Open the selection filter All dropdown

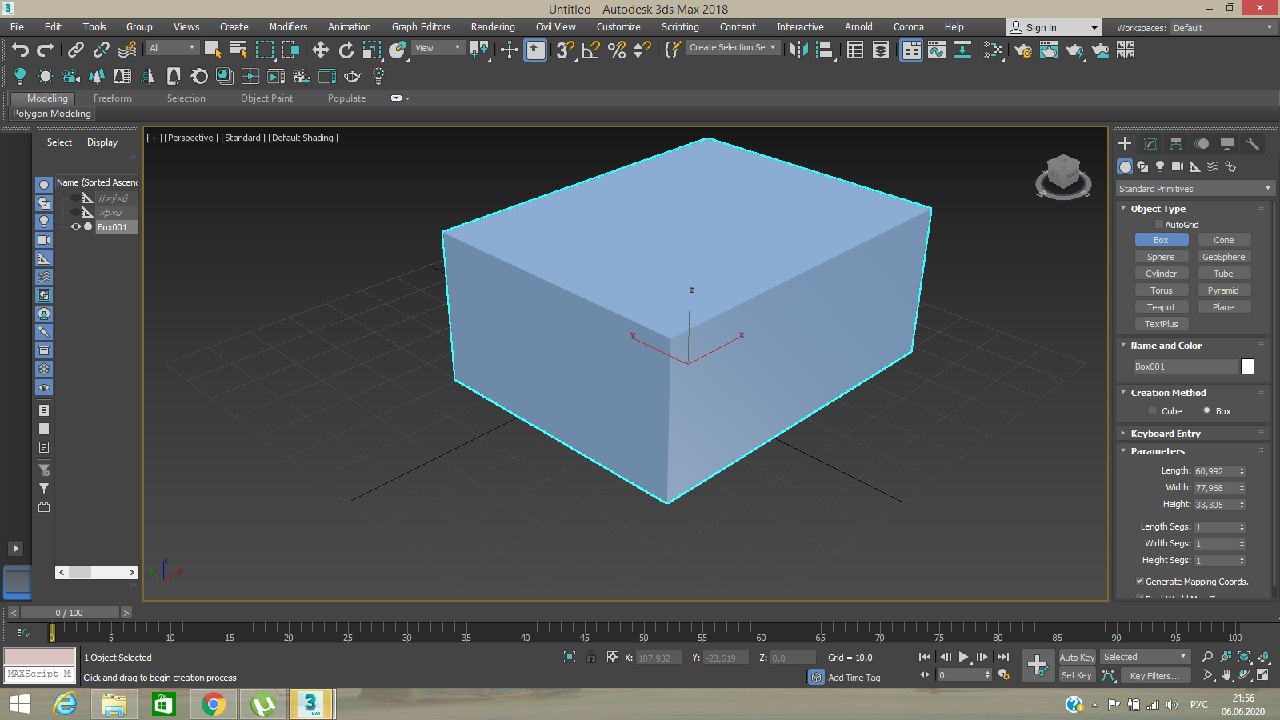[x=171, y=48]
